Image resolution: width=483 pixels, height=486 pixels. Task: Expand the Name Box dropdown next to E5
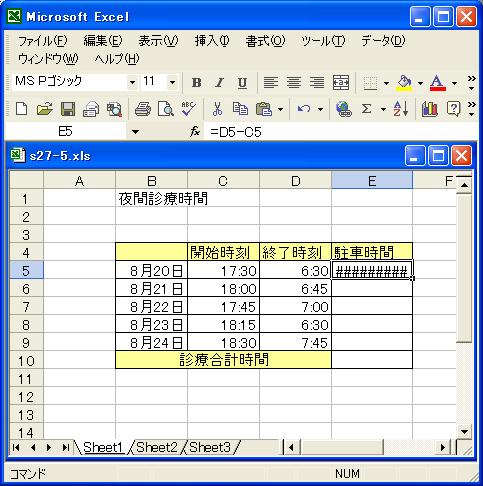click(135, 132)
